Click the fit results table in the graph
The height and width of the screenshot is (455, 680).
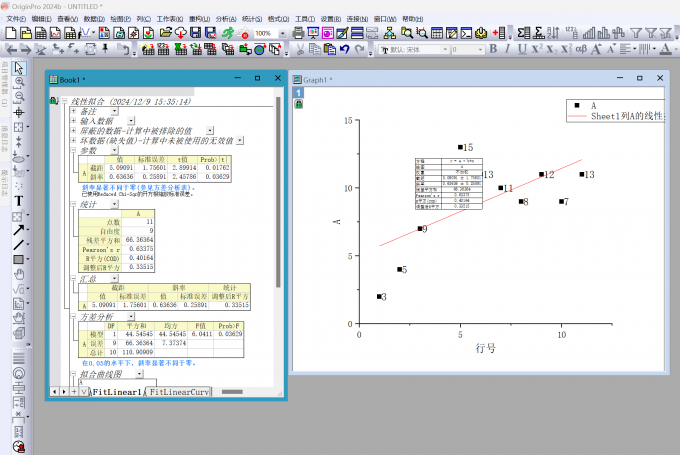448,184
